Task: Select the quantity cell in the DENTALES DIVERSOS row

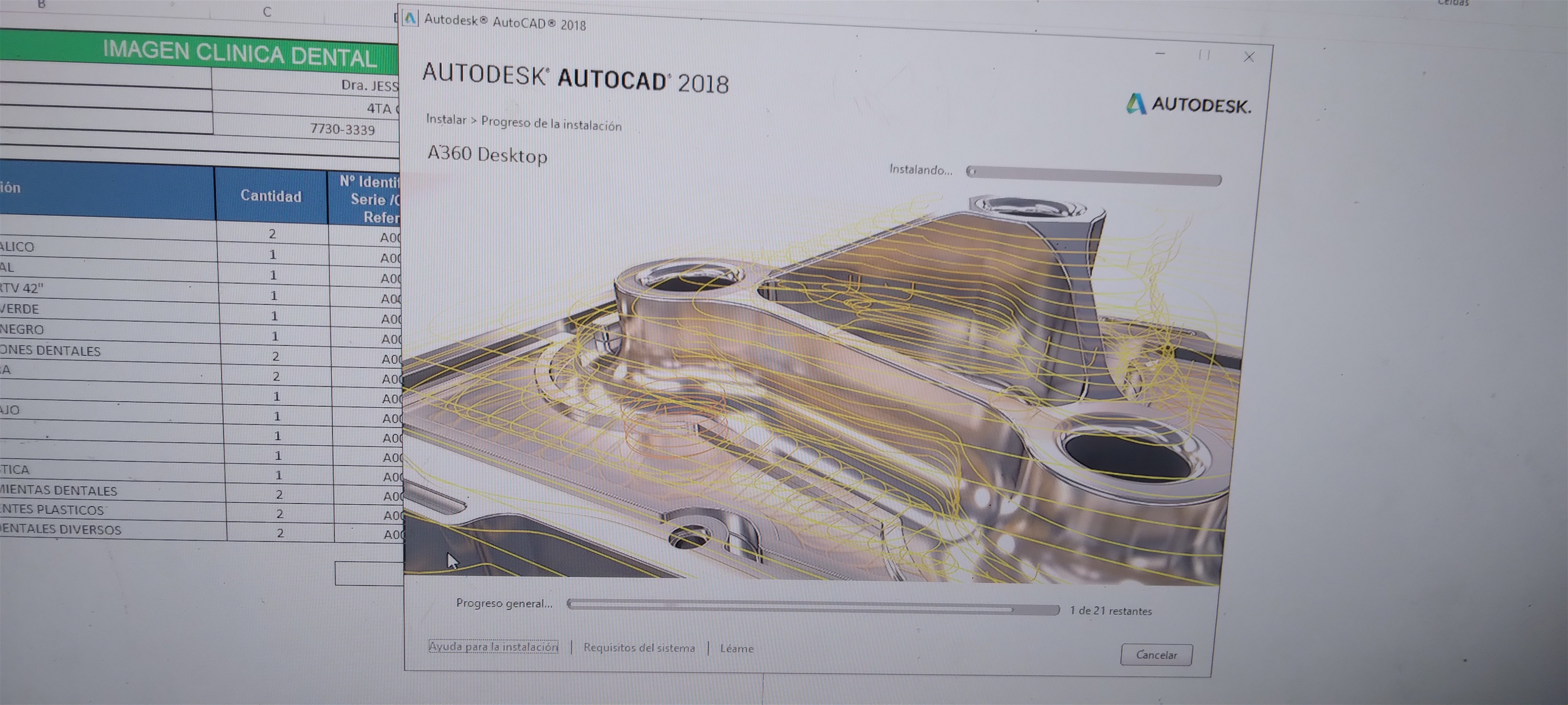Action: [x=280, y=533]
